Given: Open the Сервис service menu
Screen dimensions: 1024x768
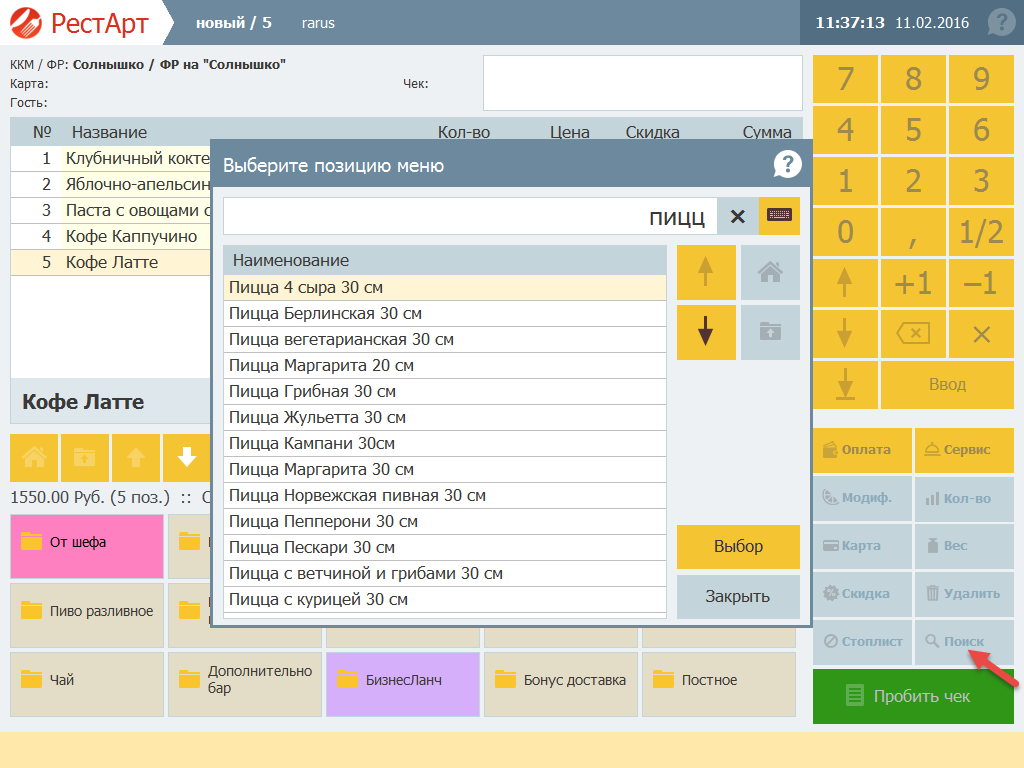Looking at the screenshot, I should point(963,450).
